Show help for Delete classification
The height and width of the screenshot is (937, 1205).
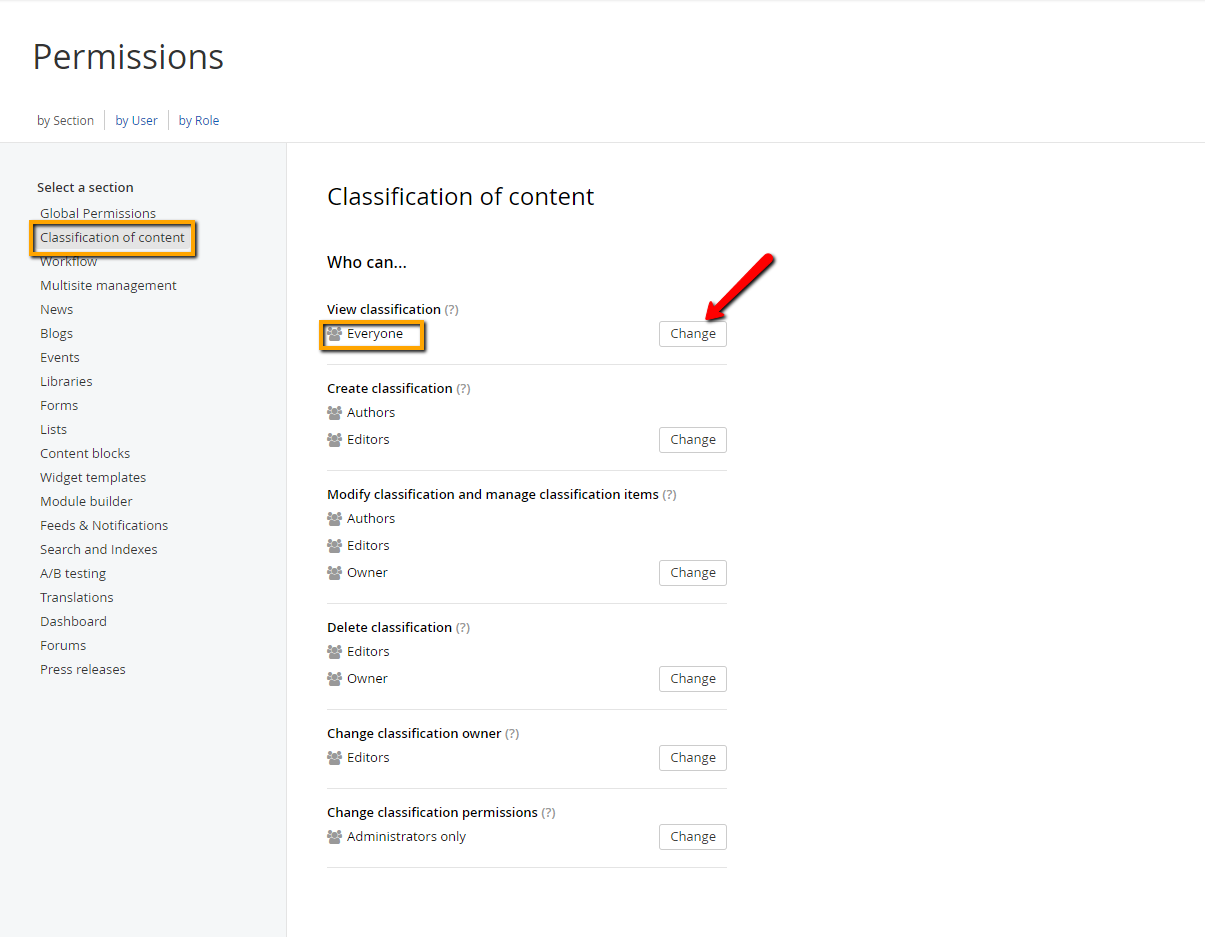click(463, 628)
